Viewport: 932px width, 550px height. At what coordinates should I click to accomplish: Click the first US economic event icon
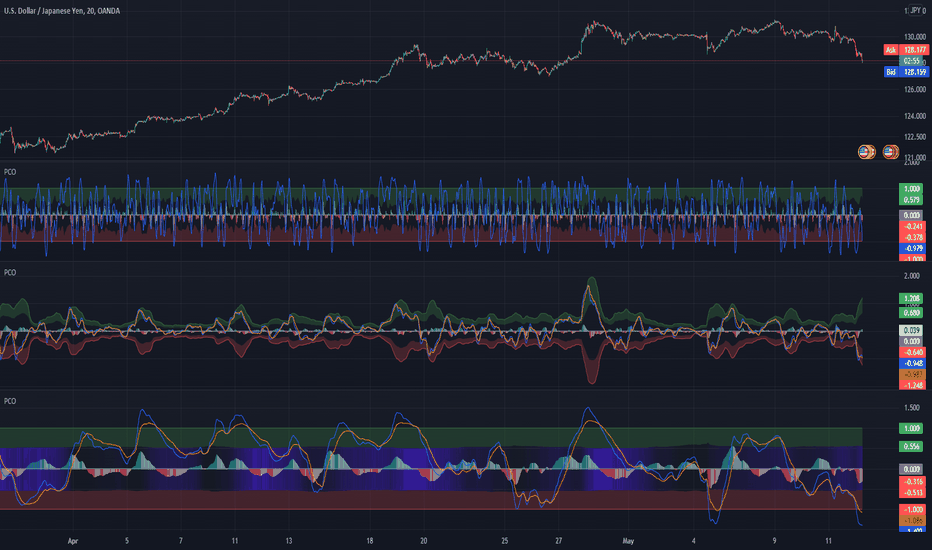867,152
